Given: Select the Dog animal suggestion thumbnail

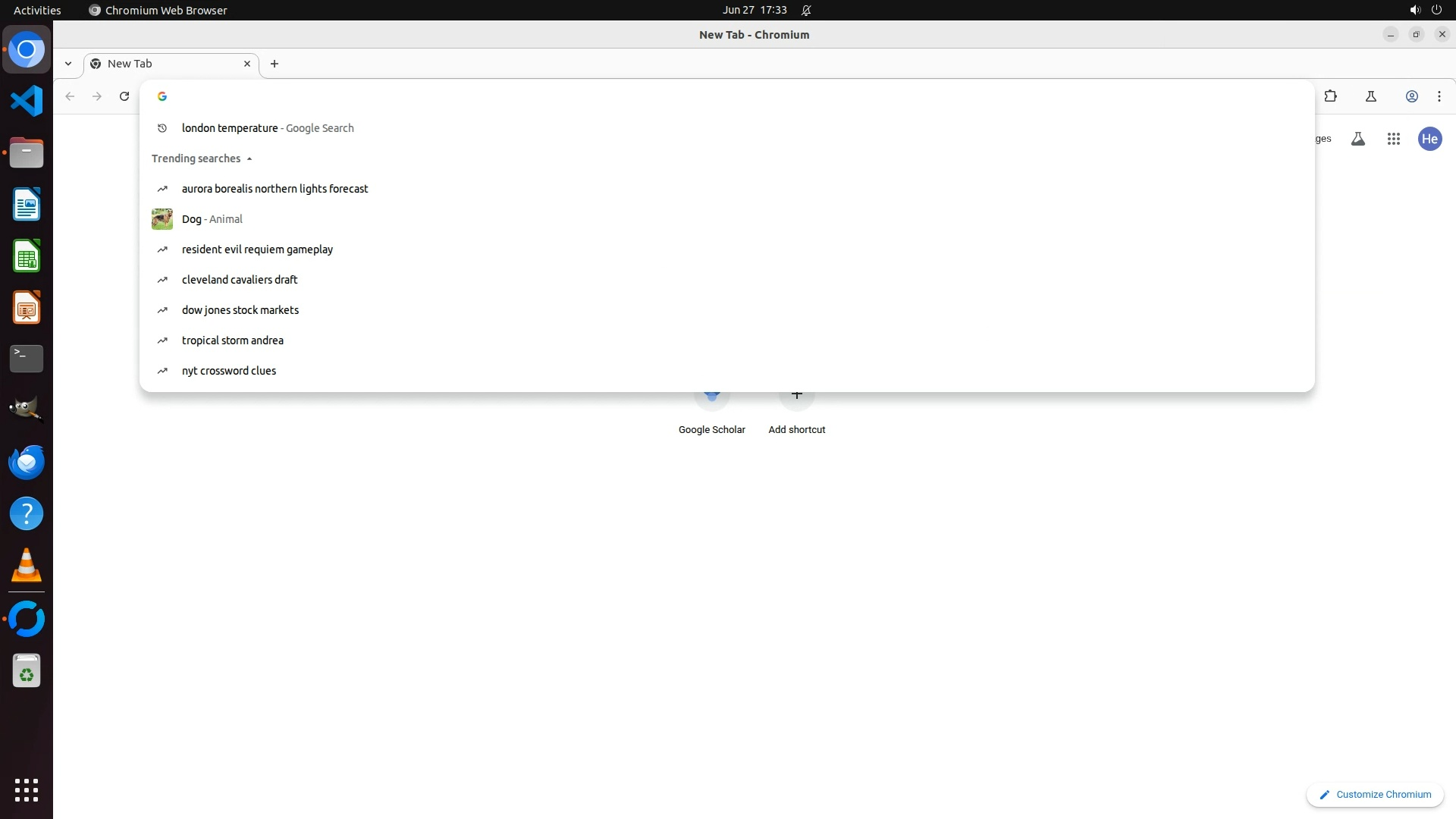Looking at the screenshot, I should (162, 219).
